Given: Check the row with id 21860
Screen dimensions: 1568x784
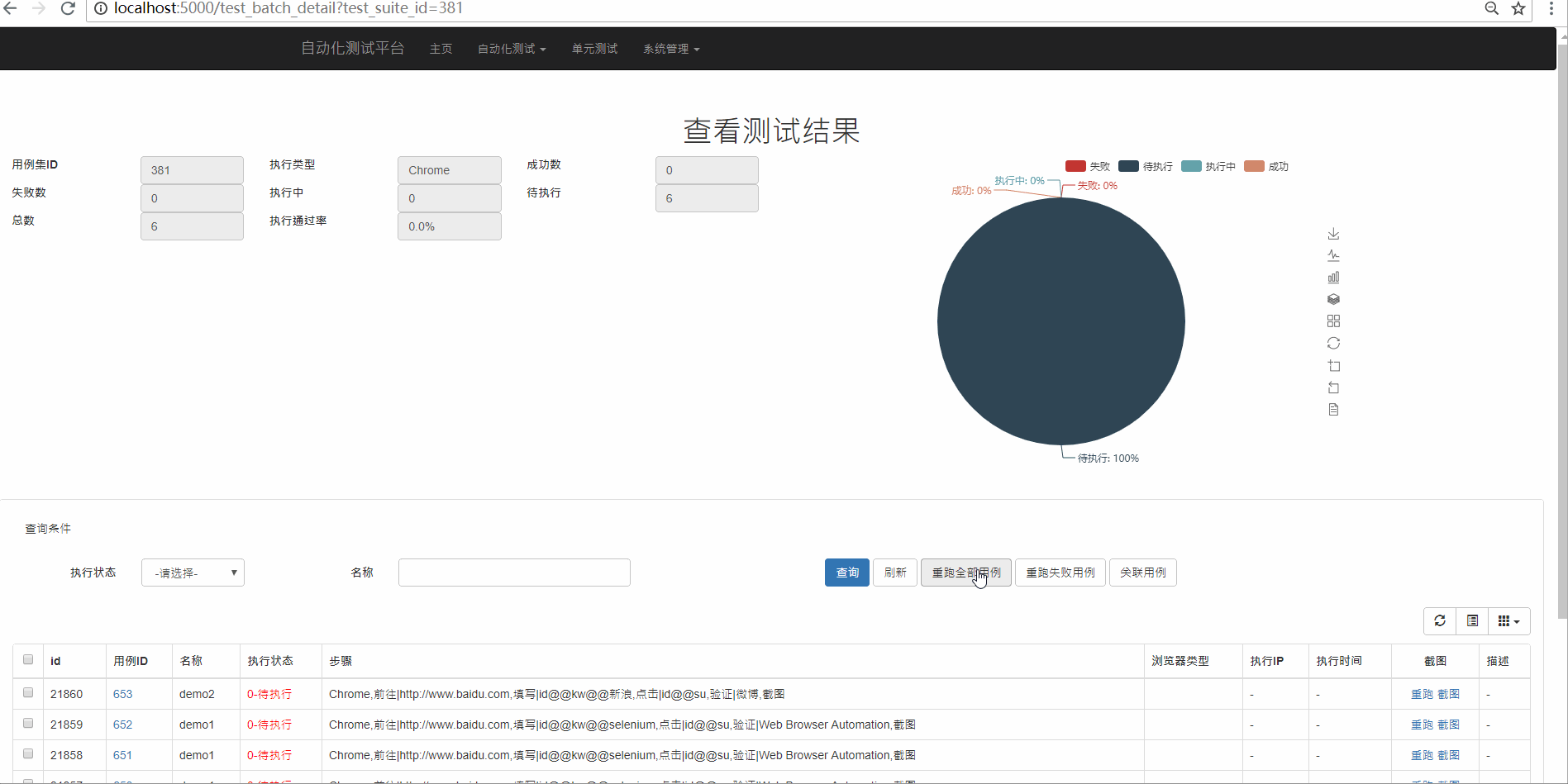Looking at the screenshot, I should (x=28, y=692).
